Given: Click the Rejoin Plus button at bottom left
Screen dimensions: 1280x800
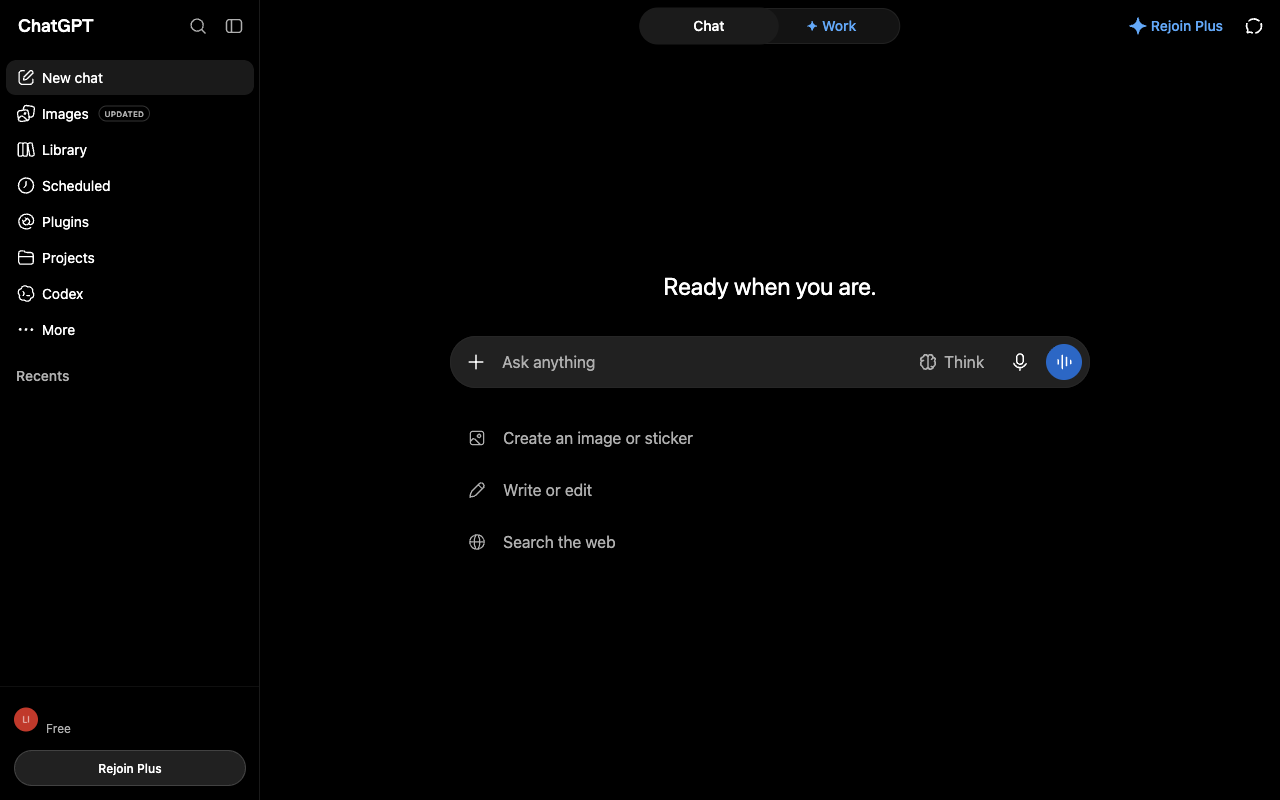Looking at the screenshot, I should coord(130,768).
